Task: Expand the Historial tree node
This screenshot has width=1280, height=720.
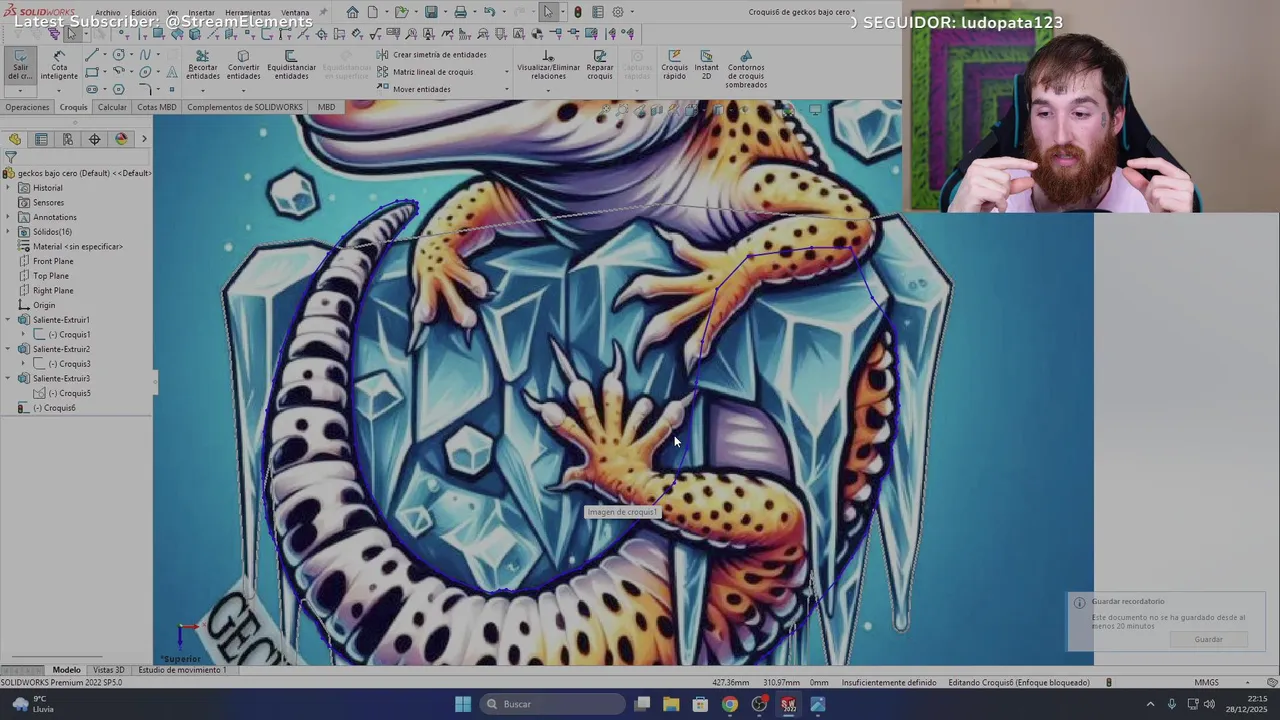Action: point(9,188)
